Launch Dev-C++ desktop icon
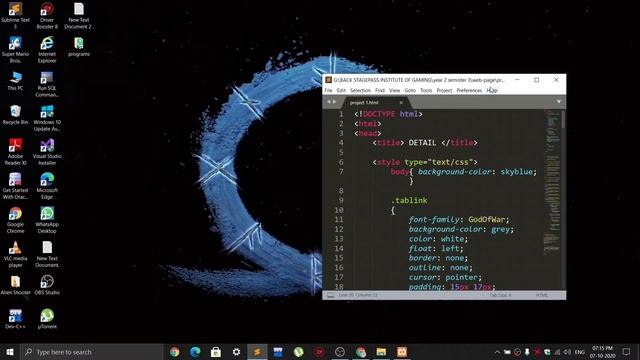The width and height of the screenshot is (640, 360). 16,319
